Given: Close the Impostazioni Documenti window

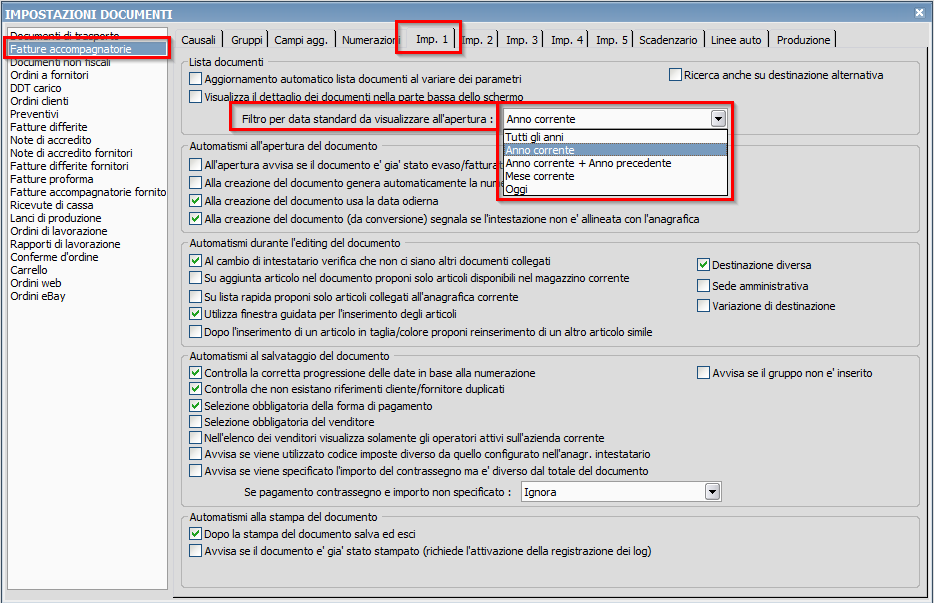Looking at the screenshot, I should [x=920, y=12].
